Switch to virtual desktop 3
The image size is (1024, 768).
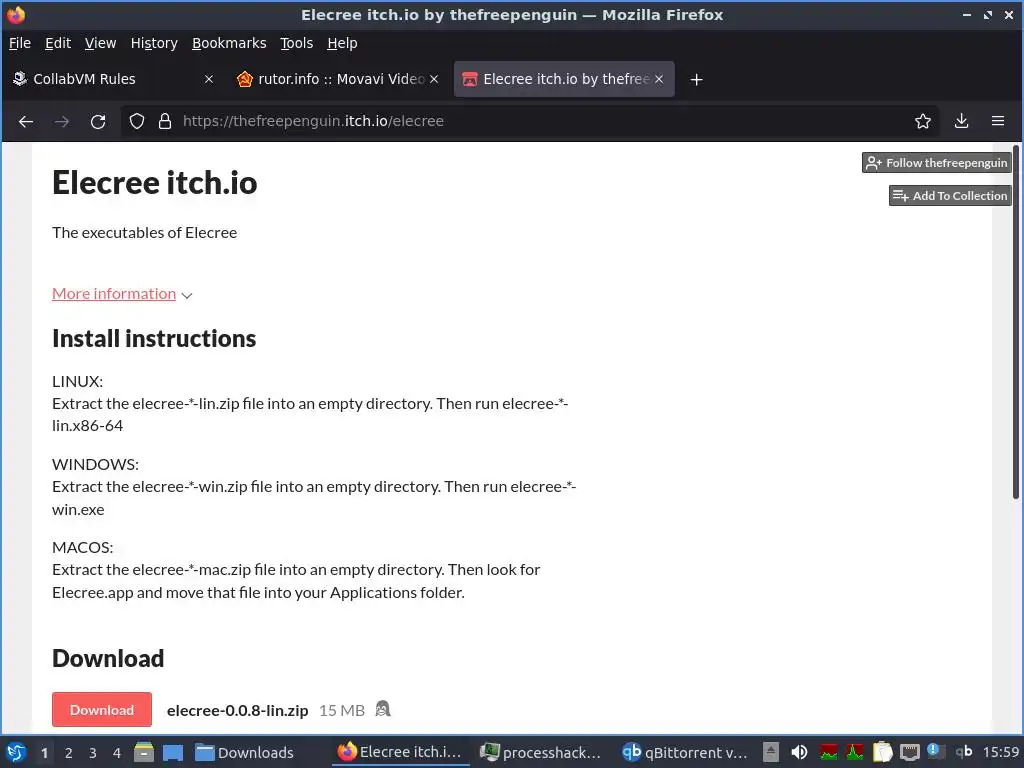93,753
